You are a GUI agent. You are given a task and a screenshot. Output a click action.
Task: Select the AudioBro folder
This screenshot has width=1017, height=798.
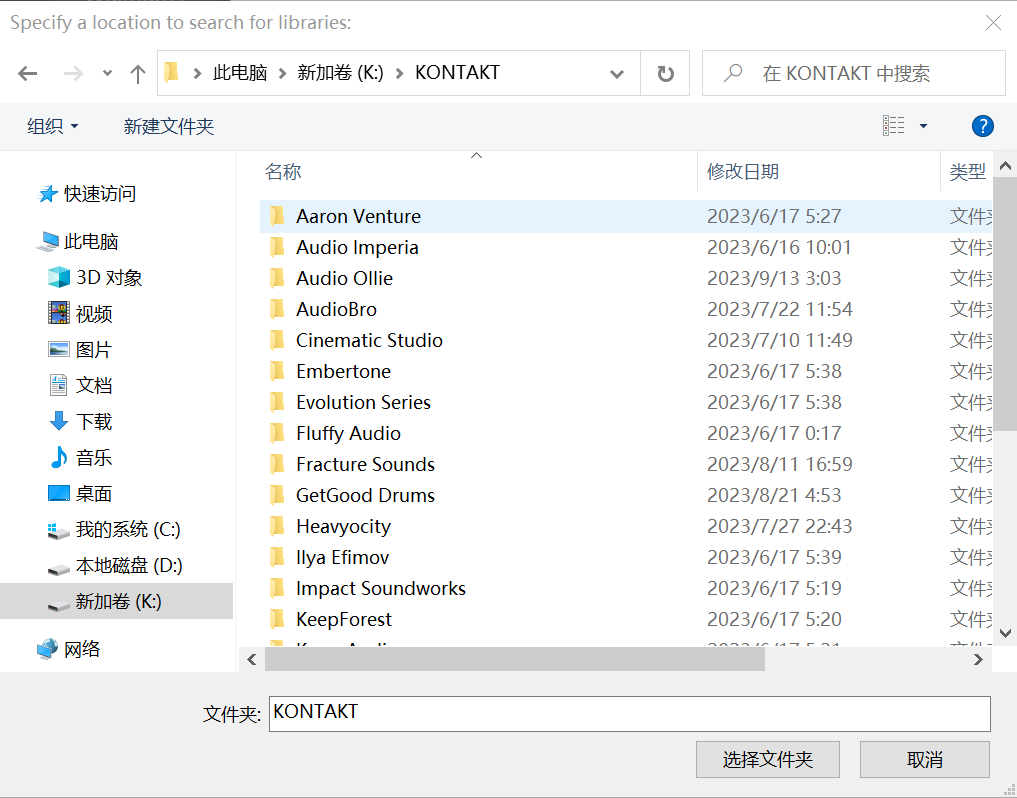point(336,309)
